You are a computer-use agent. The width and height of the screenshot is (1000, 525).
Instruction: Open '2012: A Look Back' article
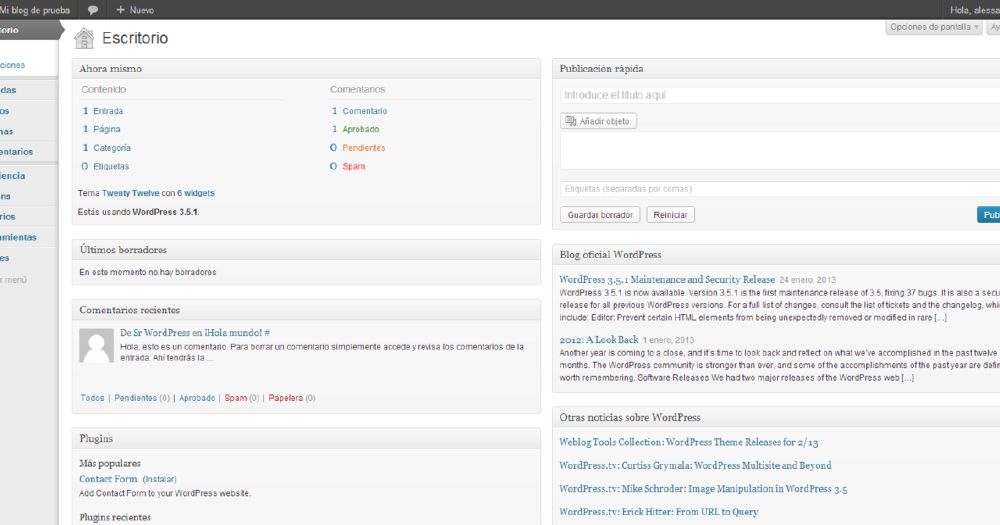[599, 340]
